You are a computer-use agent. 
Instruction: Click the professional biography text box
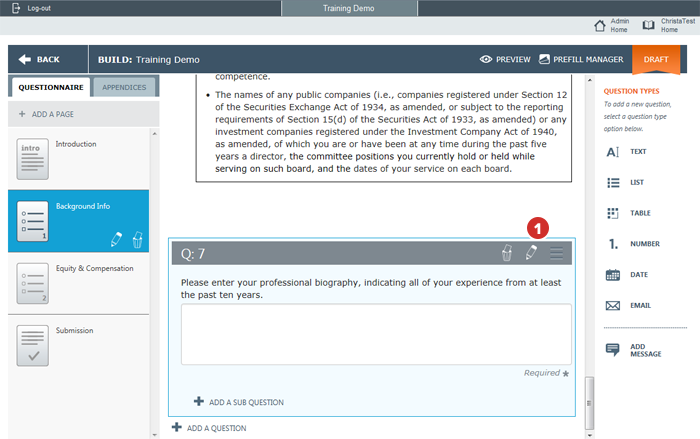(x=376, y=334)
